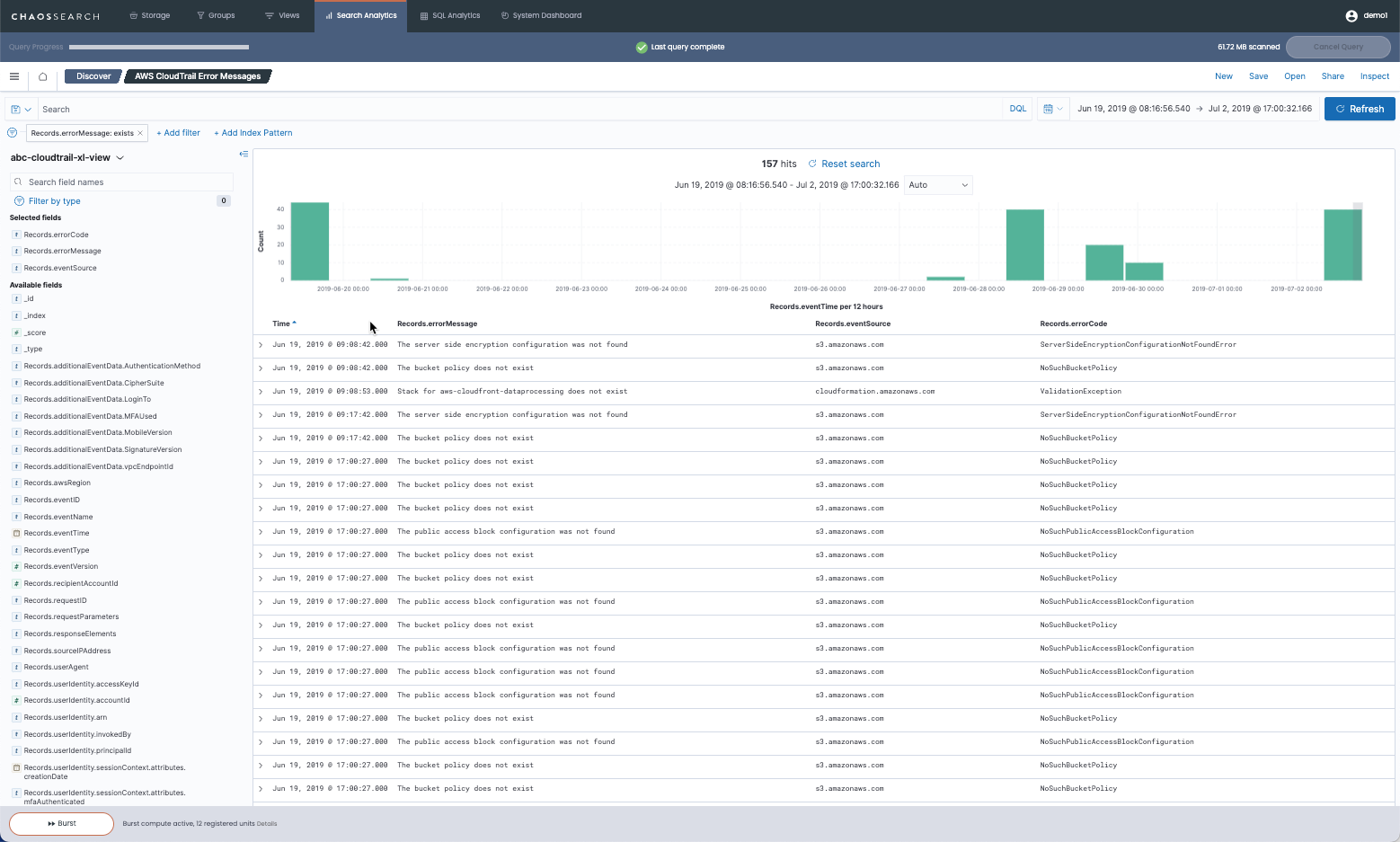Image resolution: width=1400 pixels, height=842 pixels.
Task: Click the Add filter link
Action: point(178,133)
